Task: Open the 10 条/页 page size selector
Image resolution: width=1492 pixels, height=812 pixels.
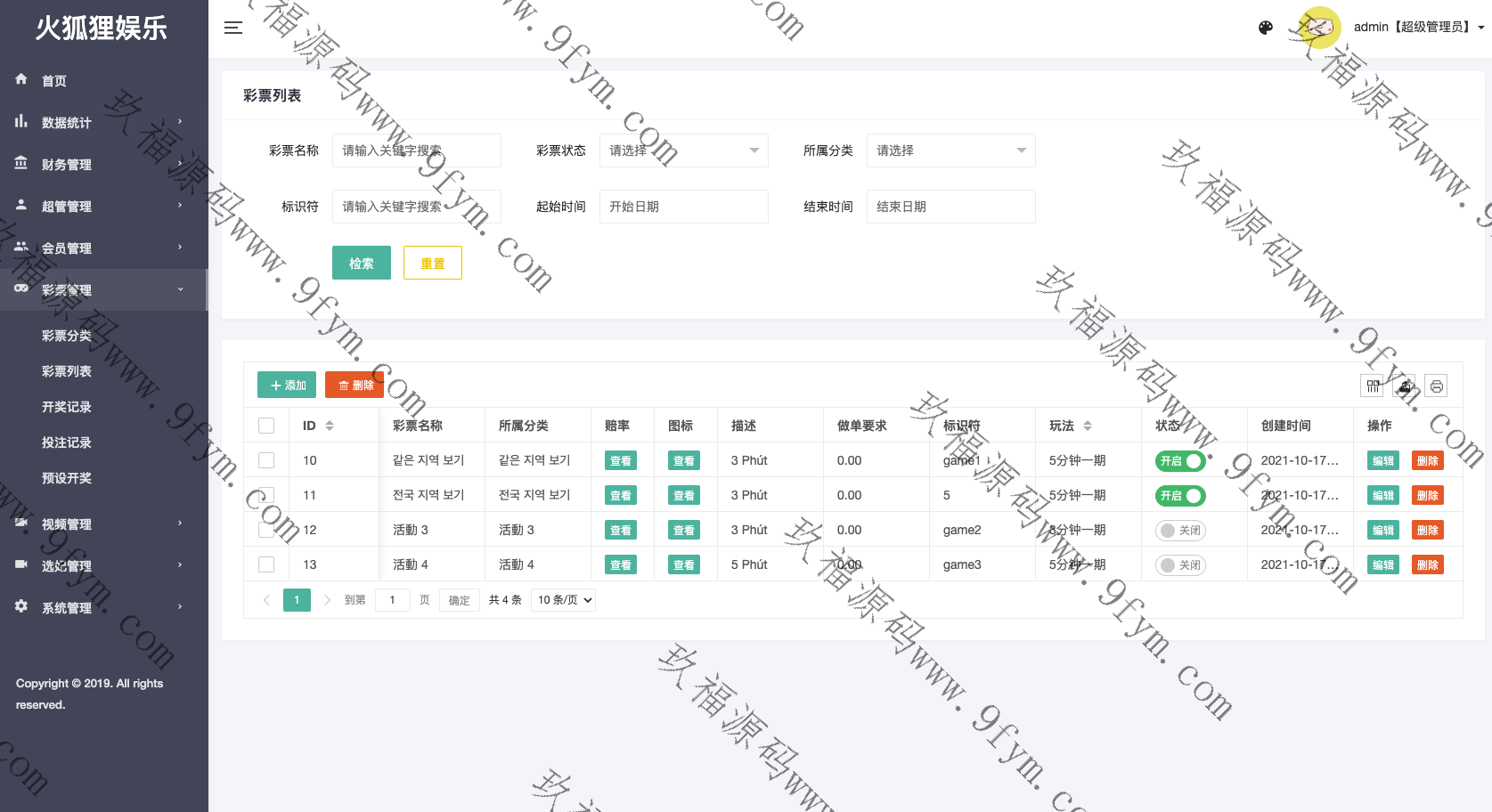Action: pos(564,600)
